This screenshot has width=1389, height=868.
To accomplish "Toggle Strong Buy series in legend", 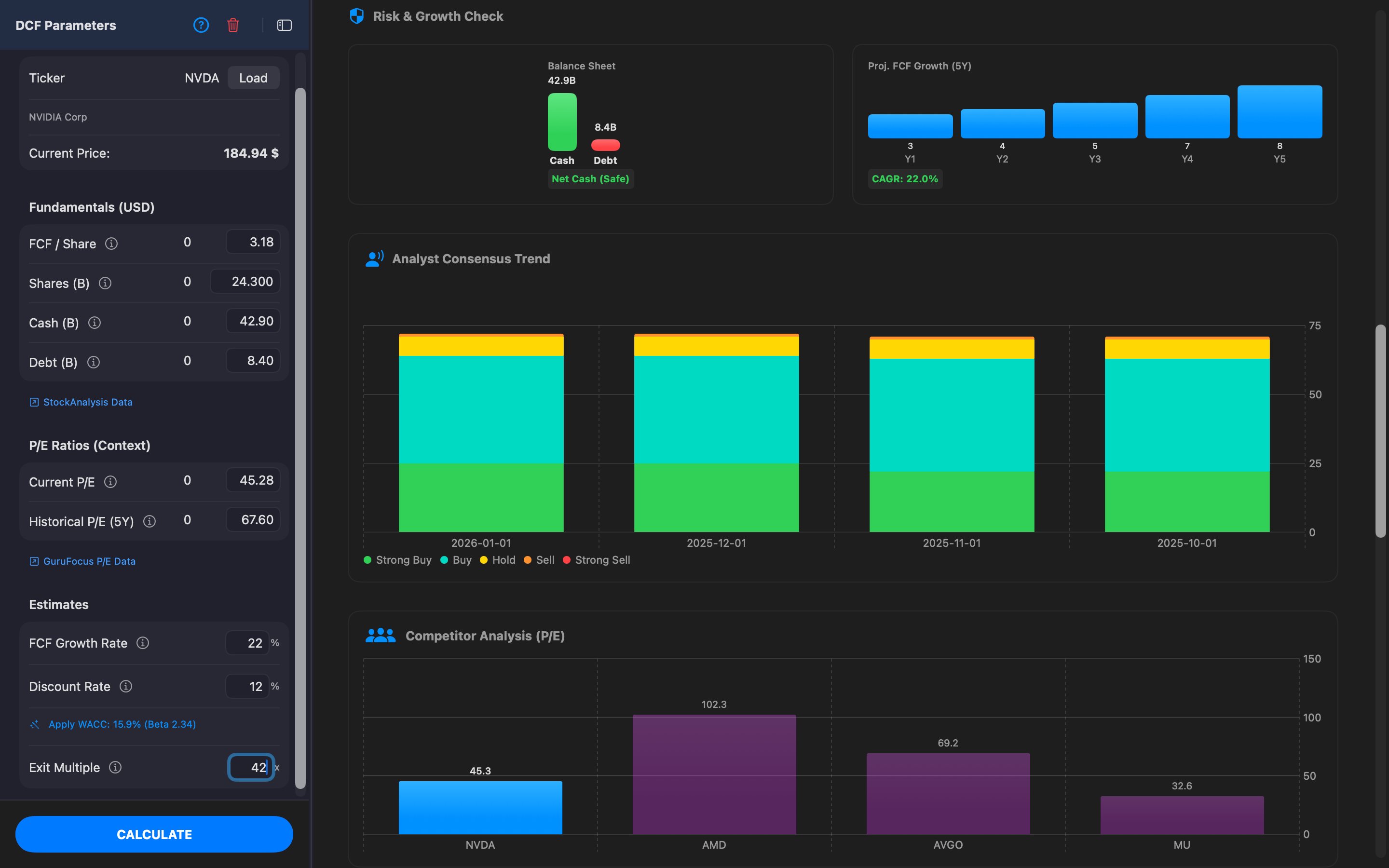I will (398, 560).
